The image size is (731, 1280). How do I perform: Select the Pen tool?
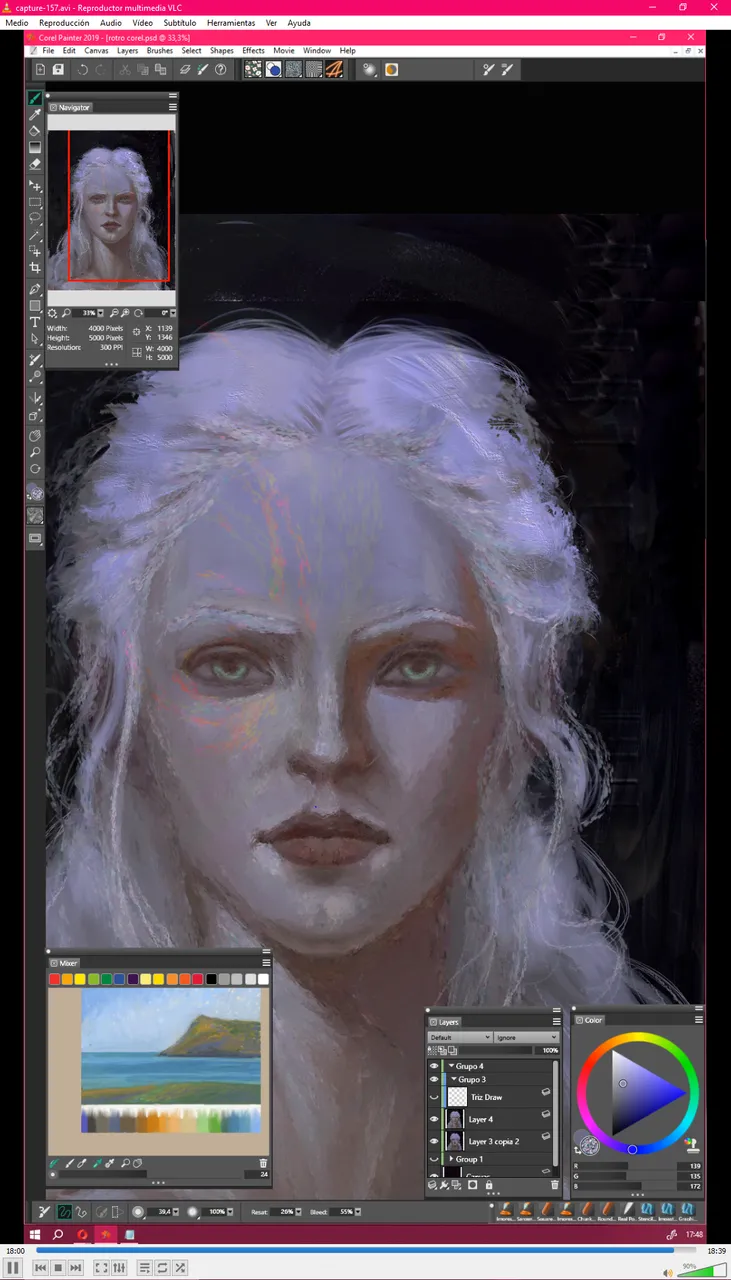35,290
